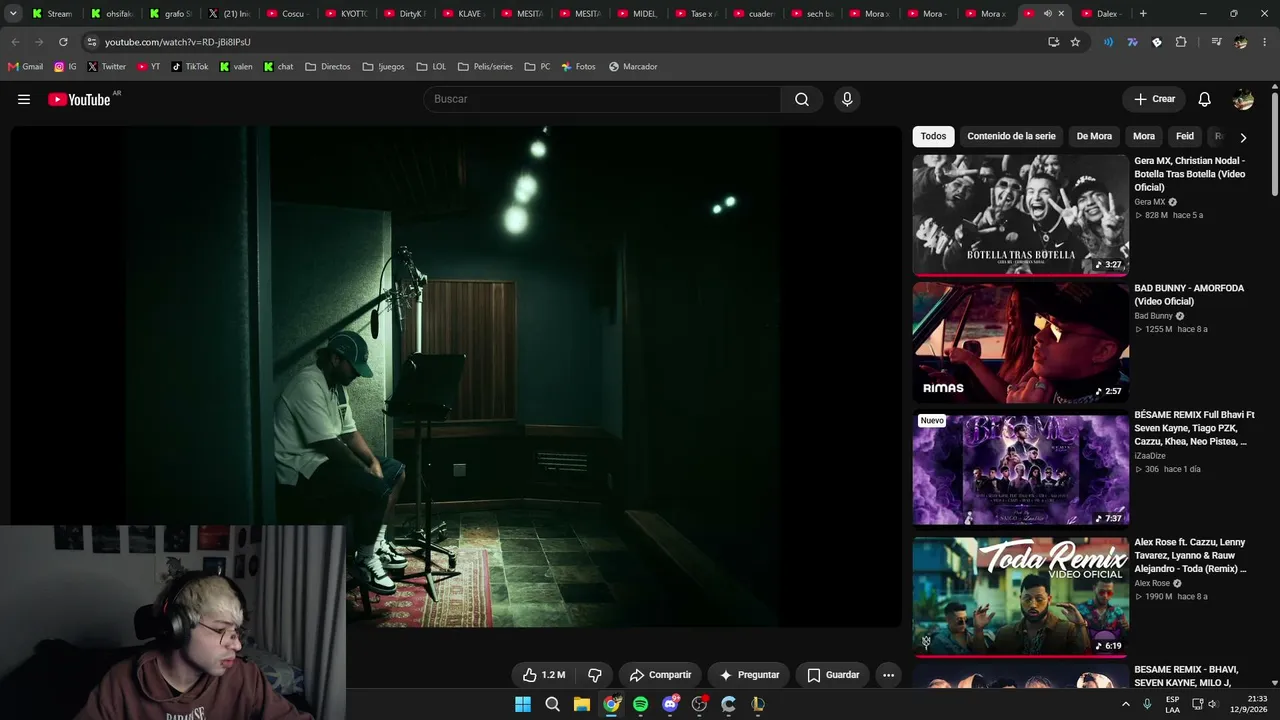Mute the playing tab's speaker icon

coord(1047,14)
